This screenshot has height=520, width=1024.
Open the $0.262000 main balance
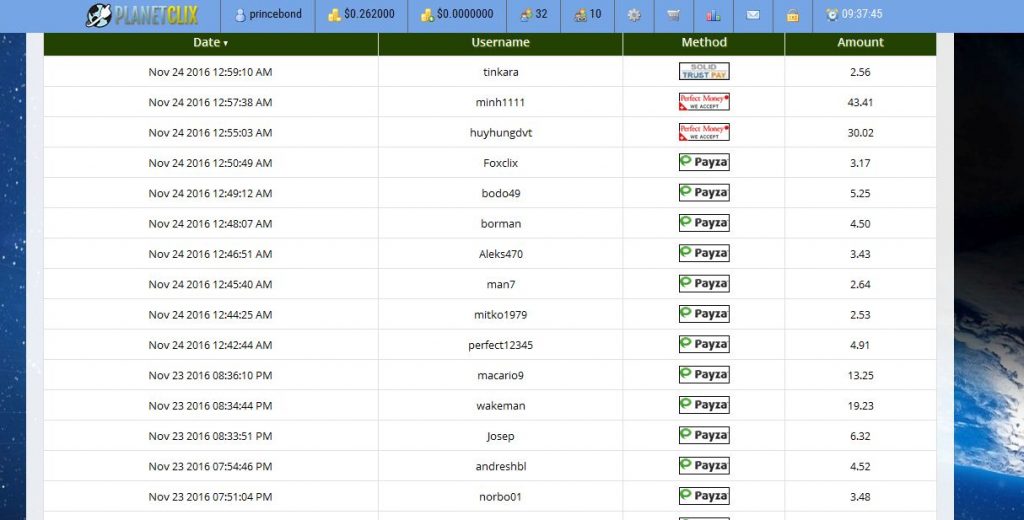(x=361, y=15)
